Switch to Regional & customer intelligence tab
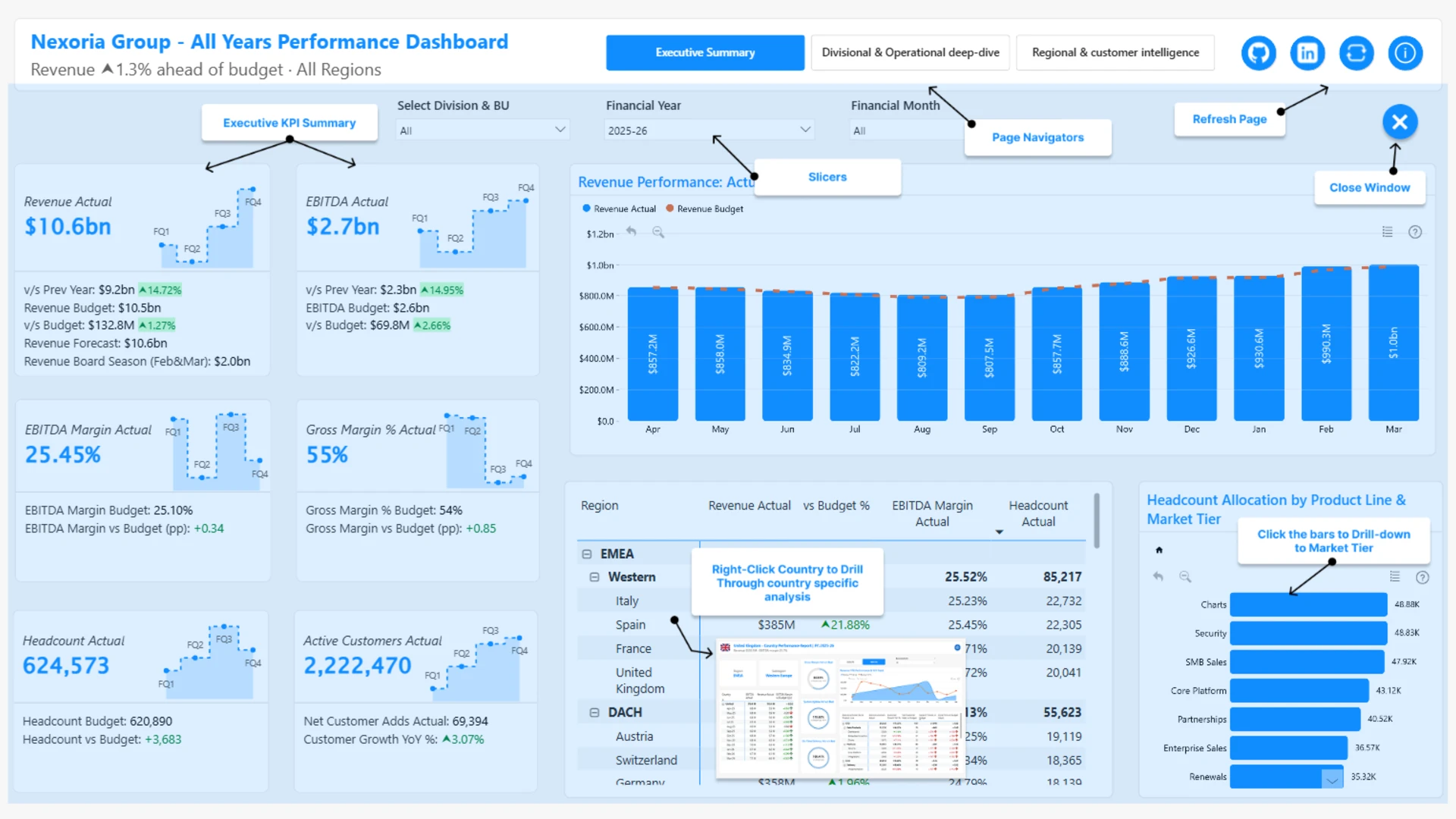The image size is (1456, 819). click(1115, 52)
